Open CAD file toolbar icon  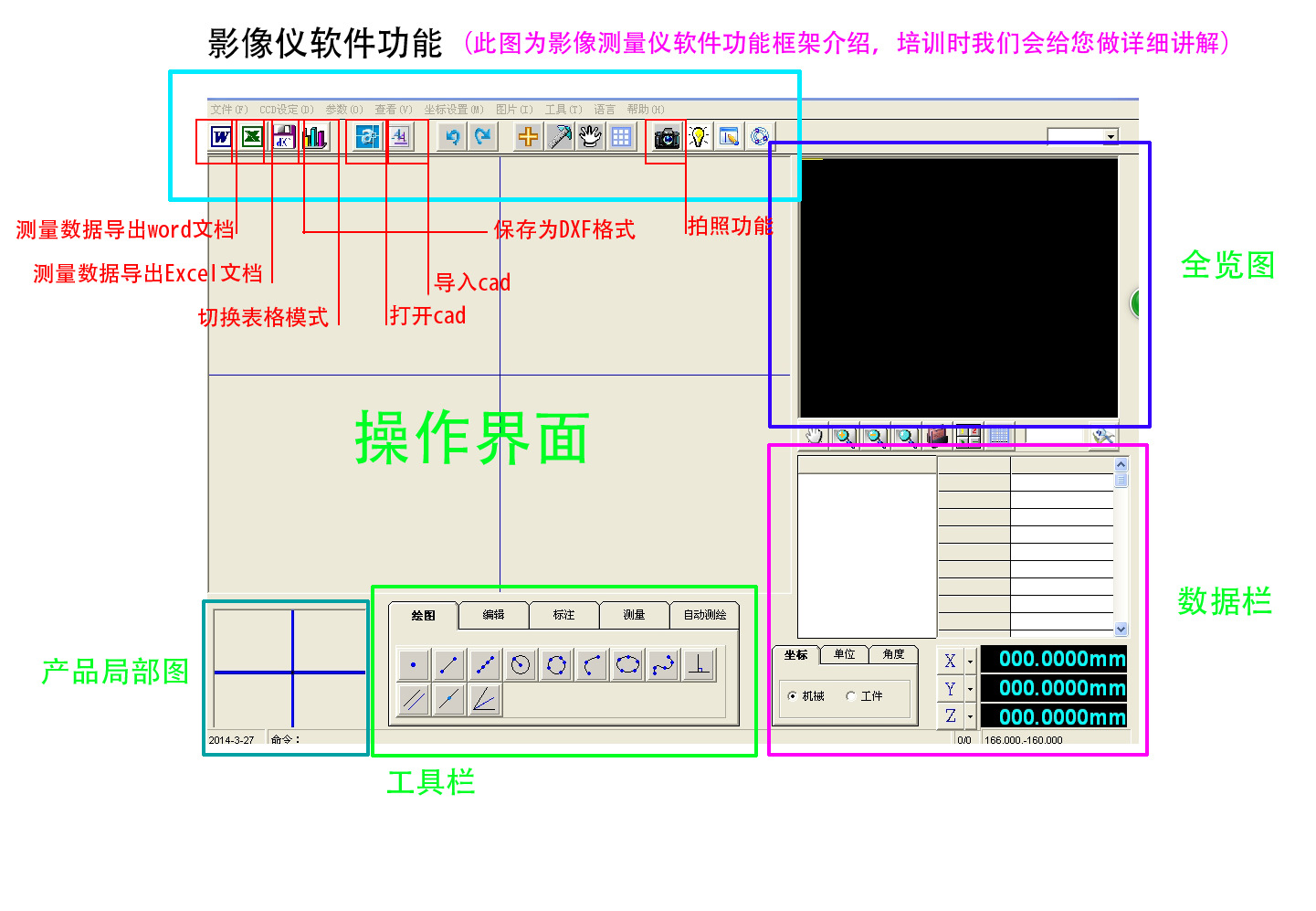(367, 137)
